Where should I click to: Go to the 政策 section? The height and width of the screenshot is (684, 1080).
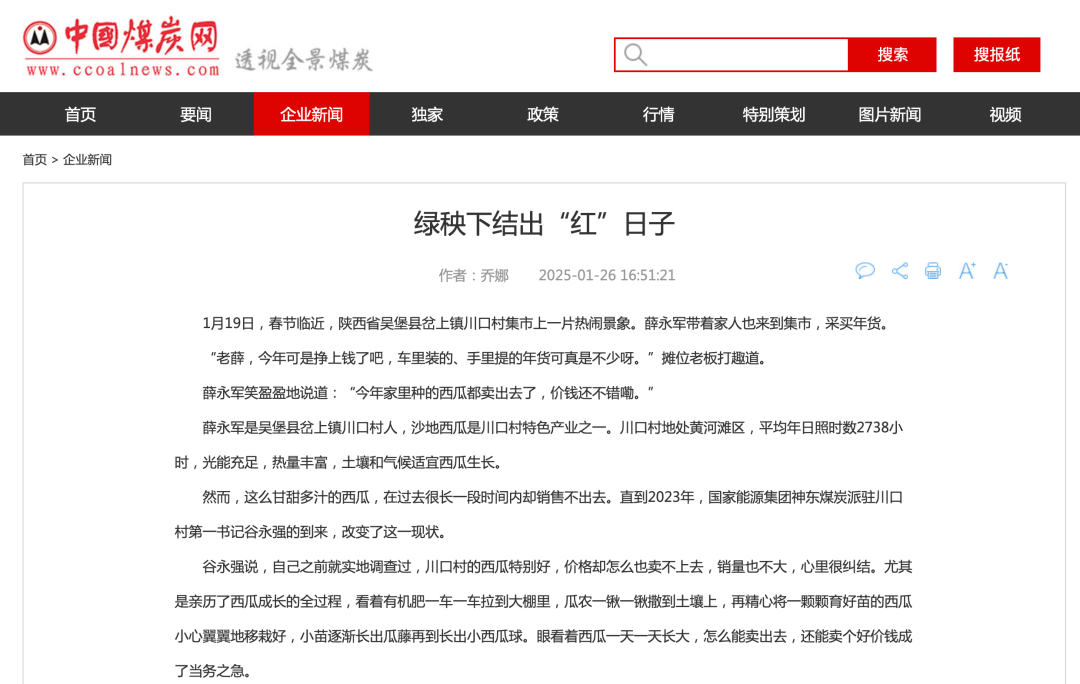(543, 114)
